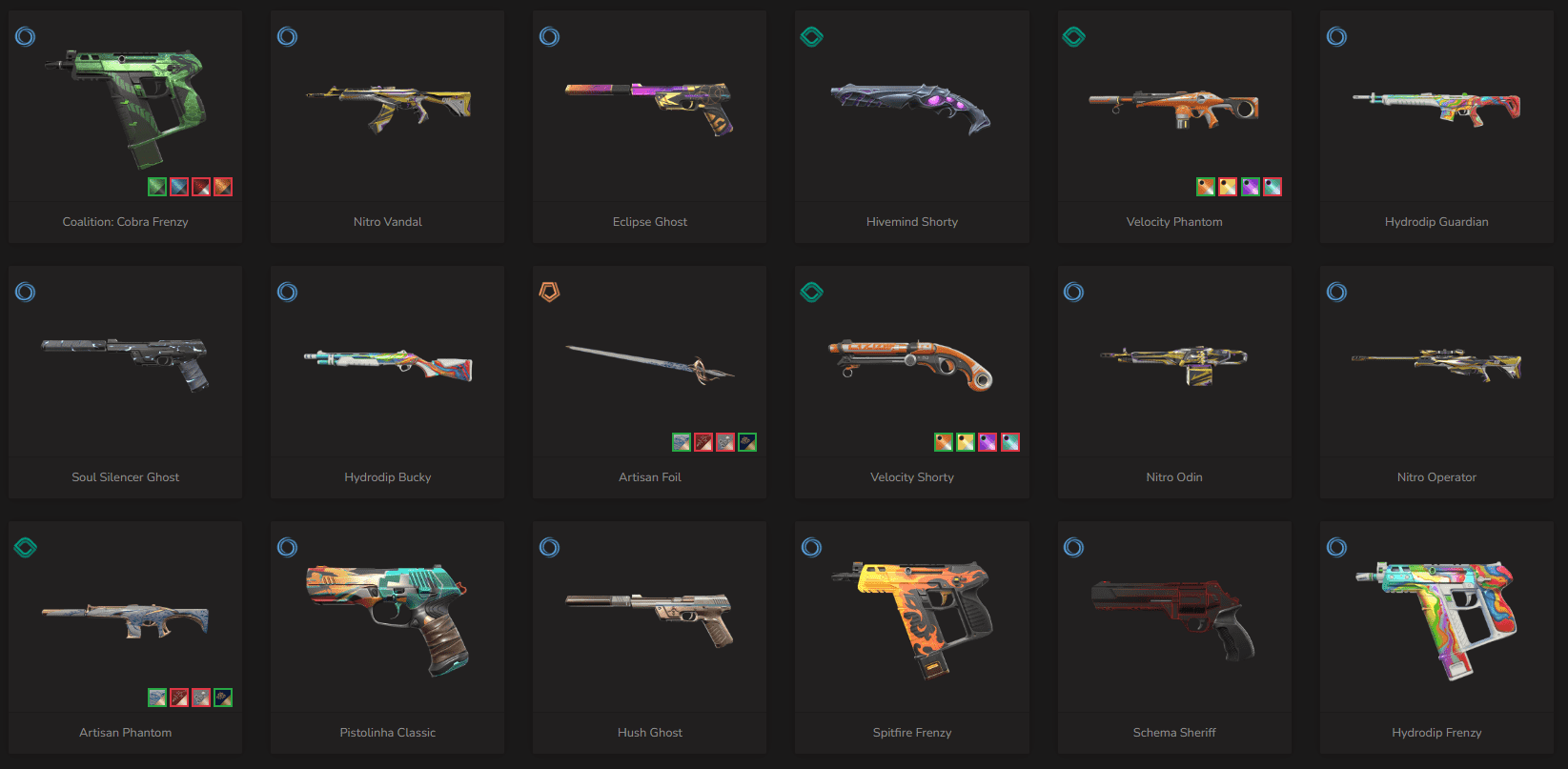
Task: Click the Nitro Operator name label
Action: [1436, 477]
